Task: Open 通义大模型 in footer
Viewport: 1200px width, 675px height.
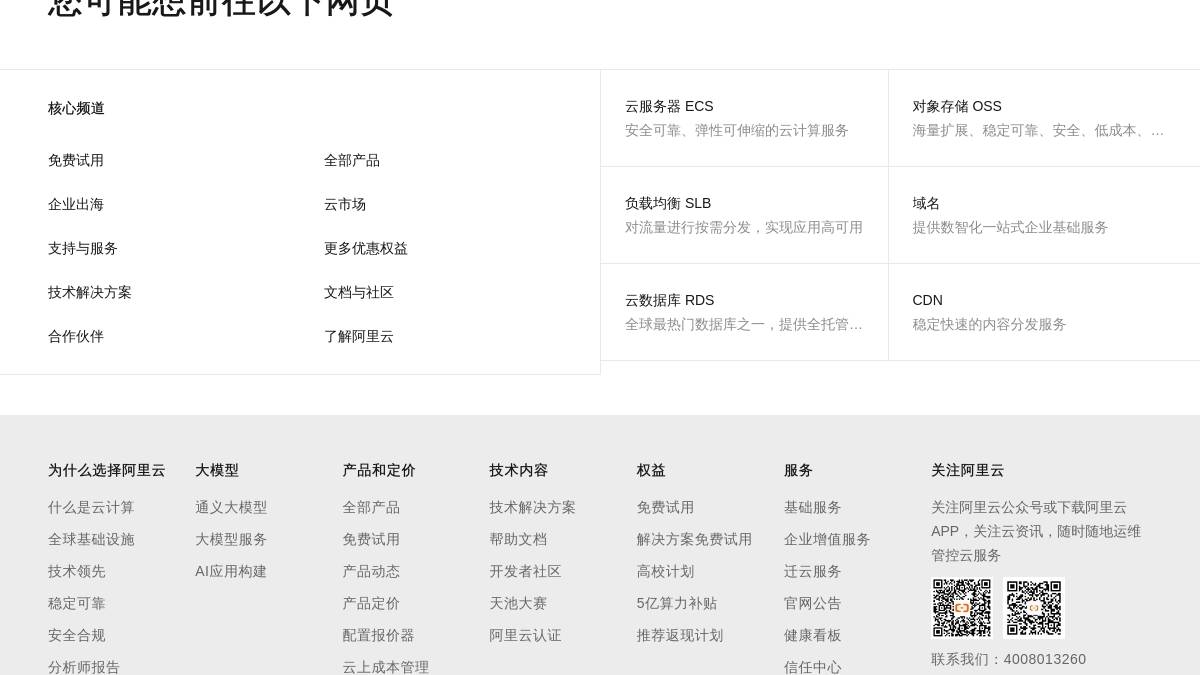Action: 231,507
